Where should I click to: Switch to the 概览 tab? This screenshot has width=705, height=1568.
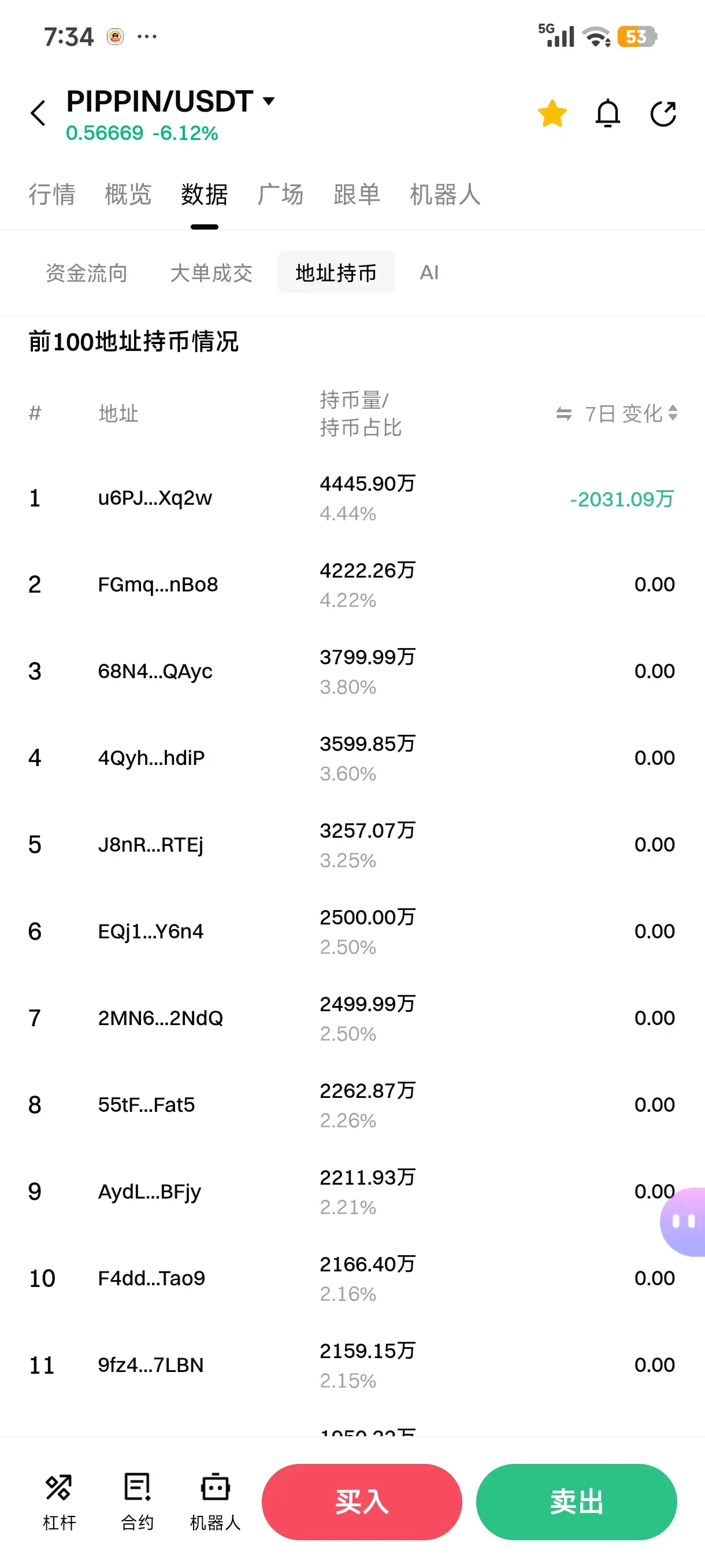128,194
